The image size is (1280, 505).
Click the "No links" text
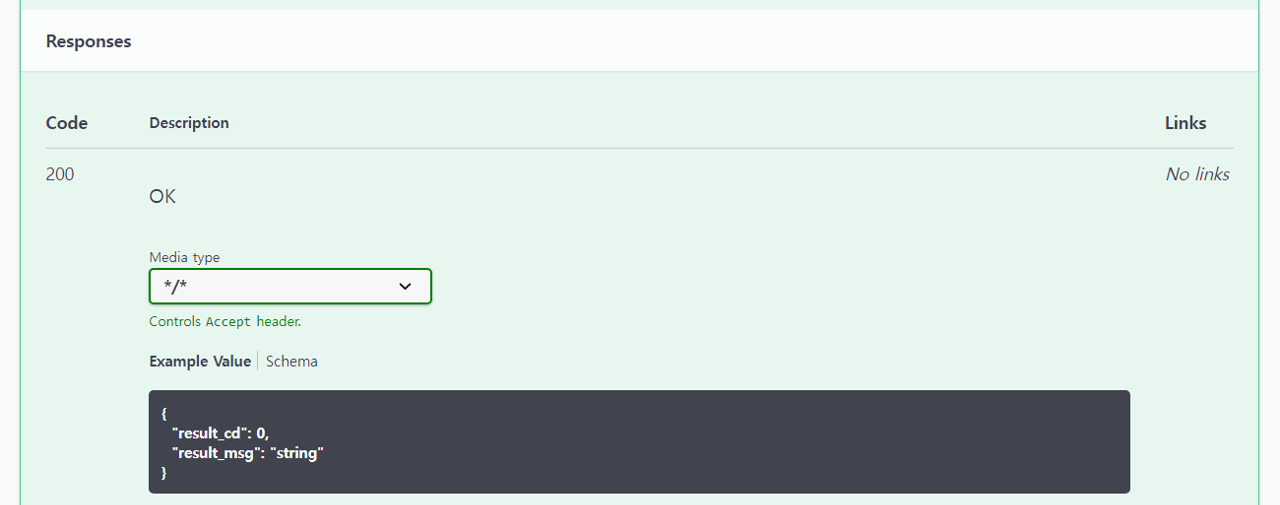1197,174
